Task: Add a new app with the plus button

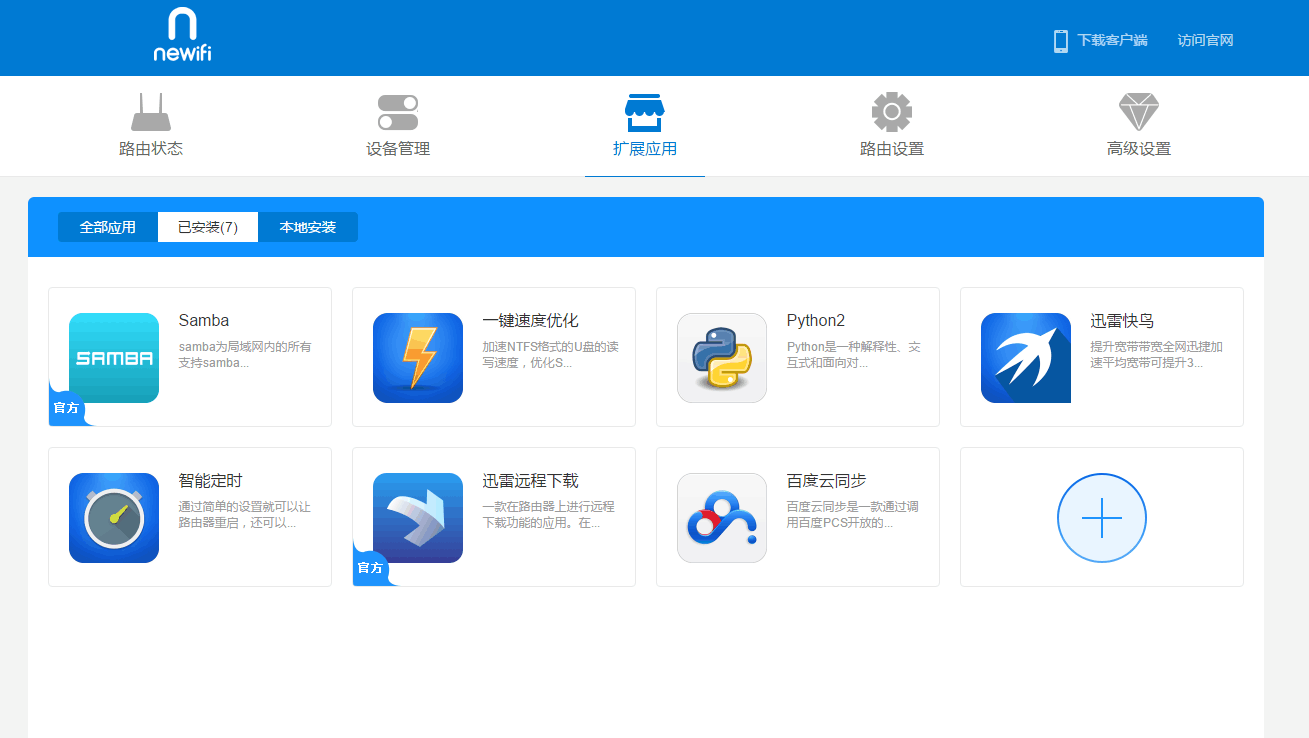Action: (1102, 518)
